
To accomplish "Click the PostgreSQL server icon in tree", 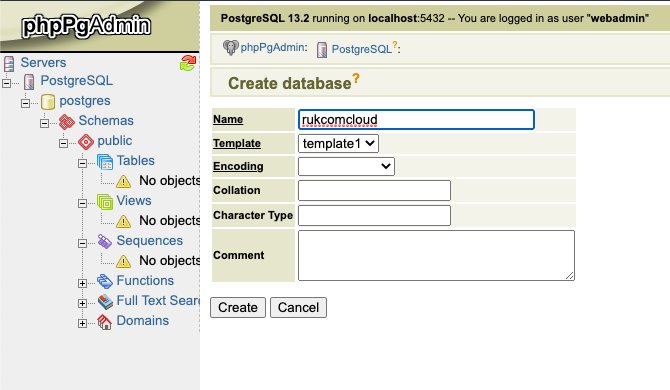I will pos(29,81).
